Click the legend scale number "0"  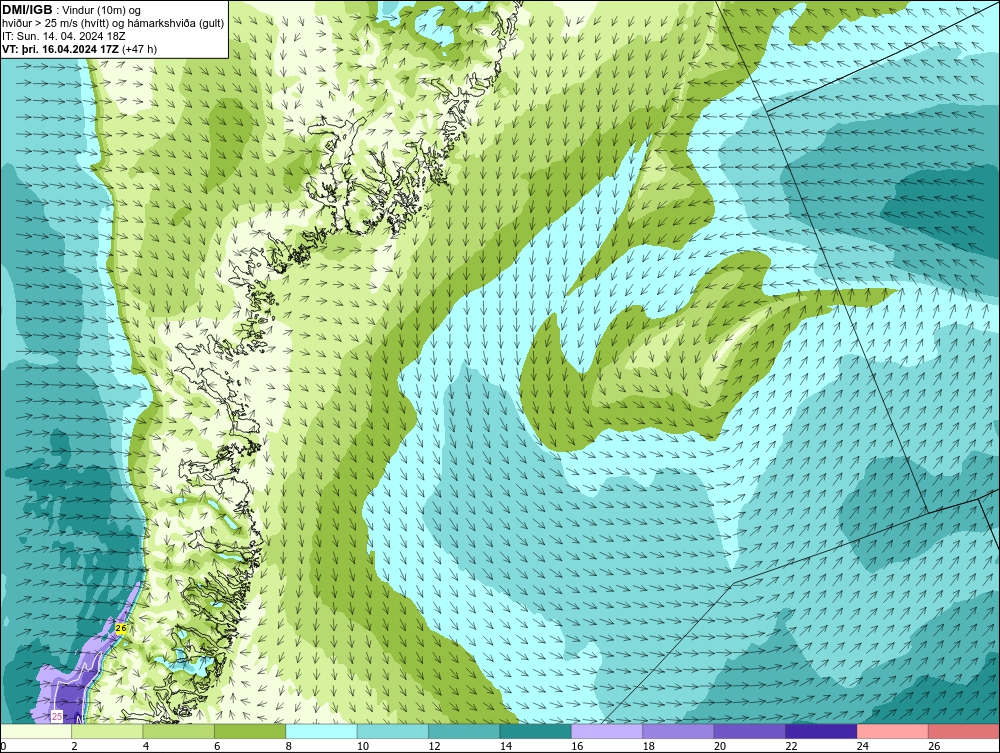3,746
